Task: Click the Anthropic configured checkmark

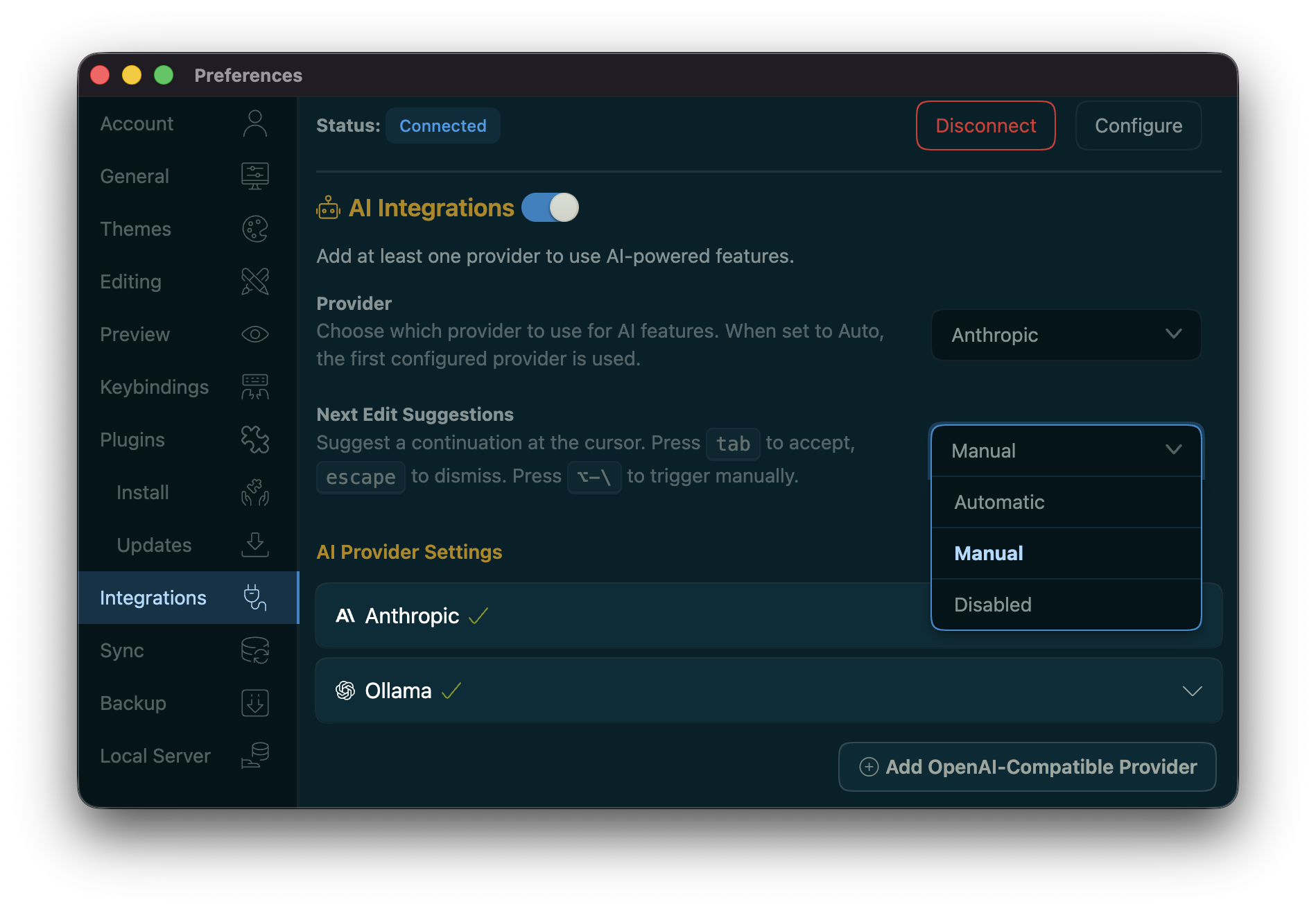Action: click(478, 616)
